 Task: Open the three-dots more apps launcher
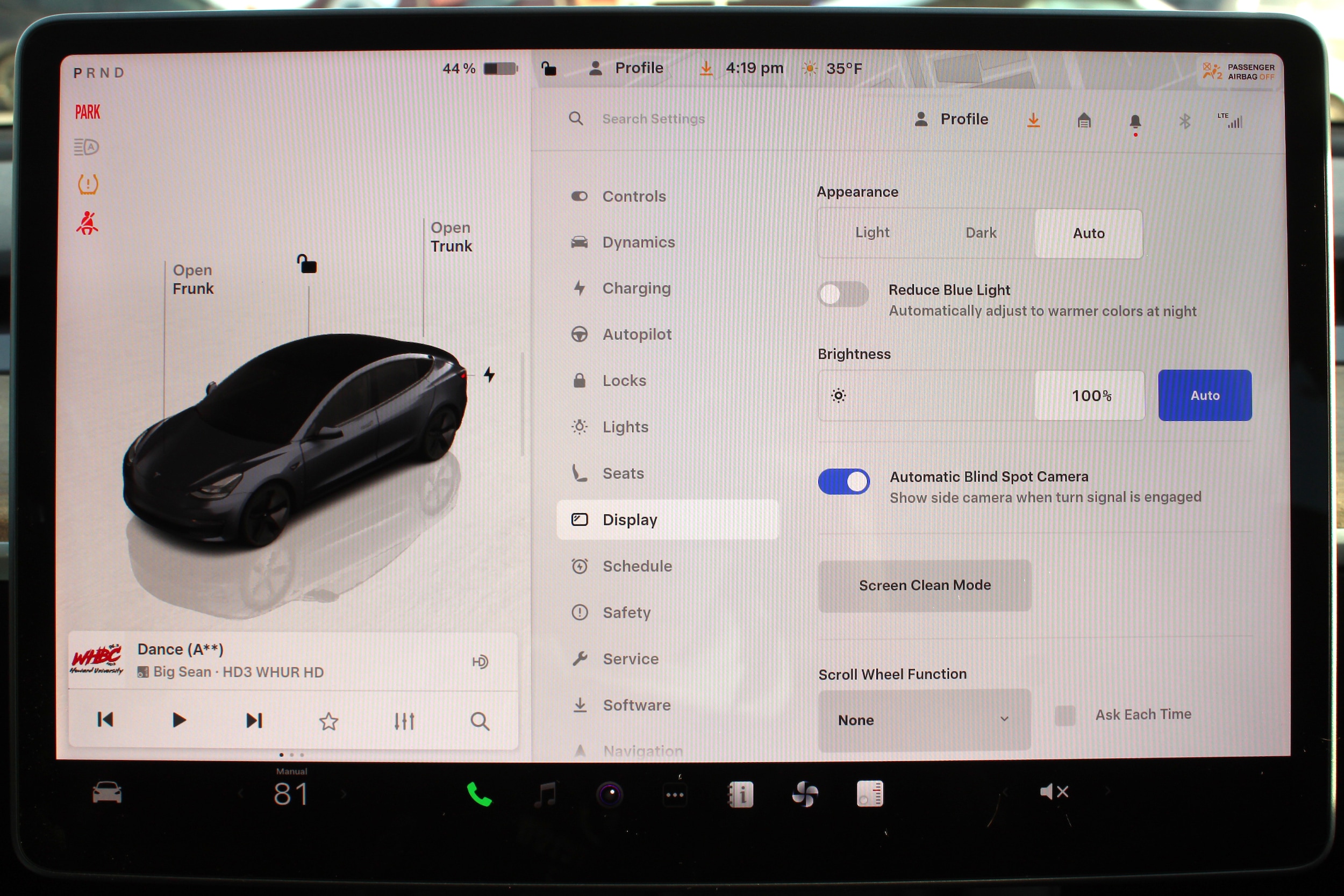pos(675,795)
